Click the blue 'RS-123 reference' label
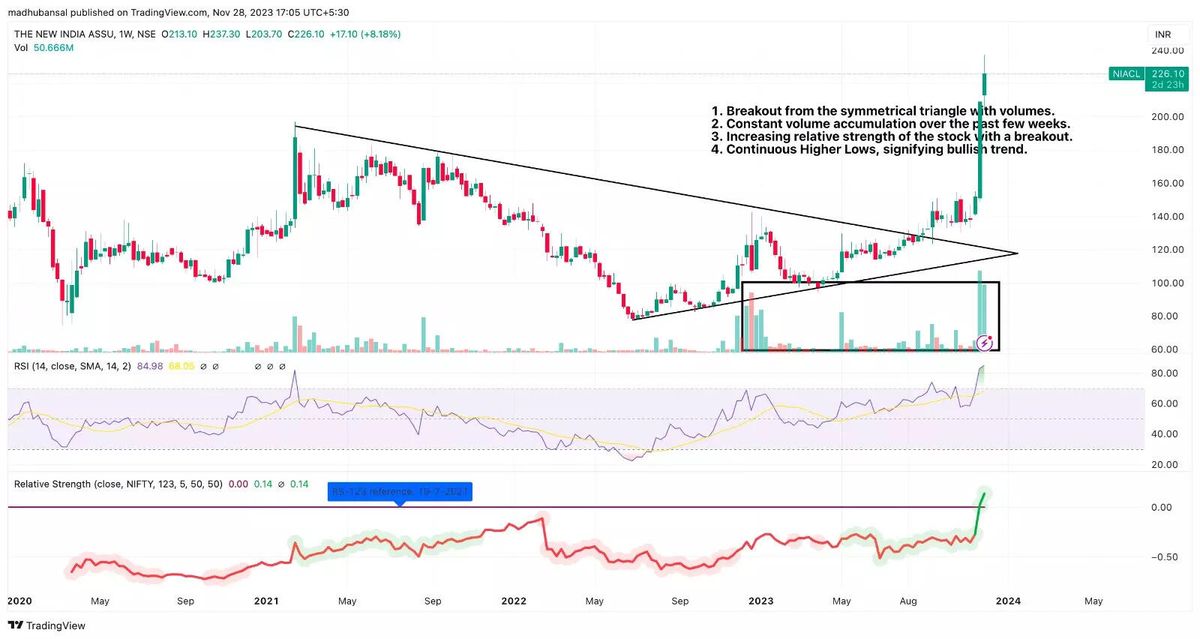This screenshot has height=639, width=1200. tap(401, 491)
